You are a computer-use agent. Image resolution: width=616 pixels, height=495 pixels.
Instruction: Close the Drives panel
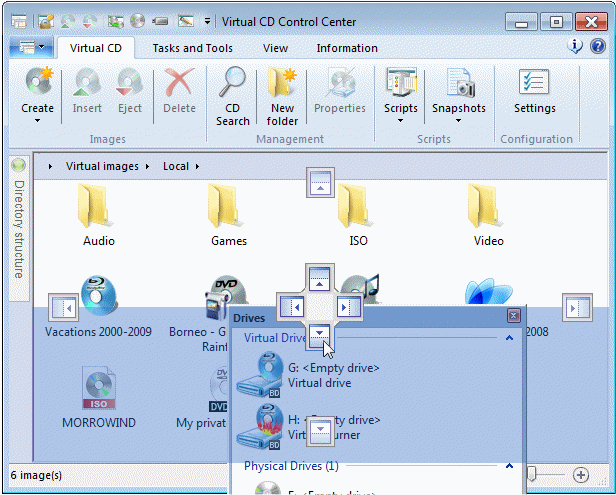coord(514,316)
